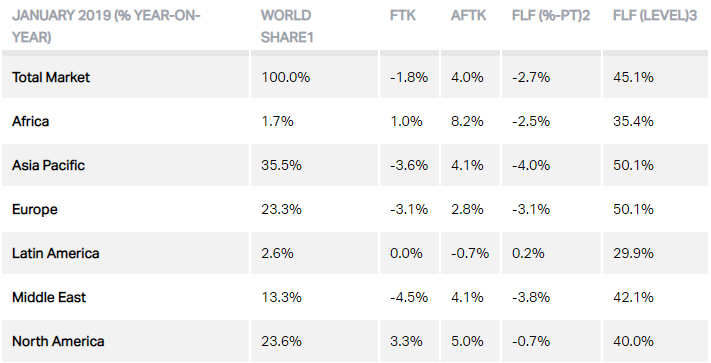Select the FLF (%-PT)2 column header
This screenshot has width=711, height=363.
[551, 15]
